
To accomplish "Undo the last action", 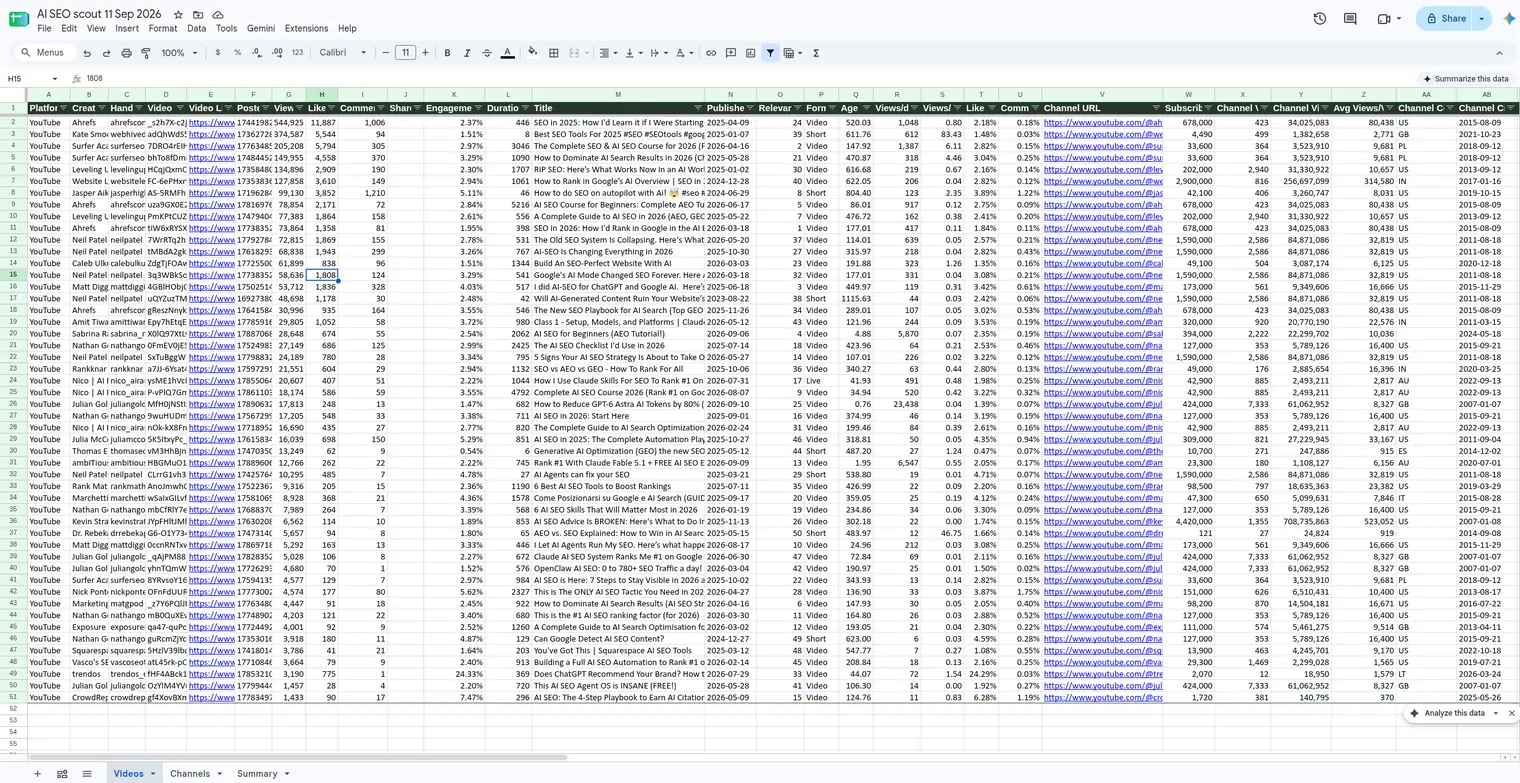I will point(87,53).
